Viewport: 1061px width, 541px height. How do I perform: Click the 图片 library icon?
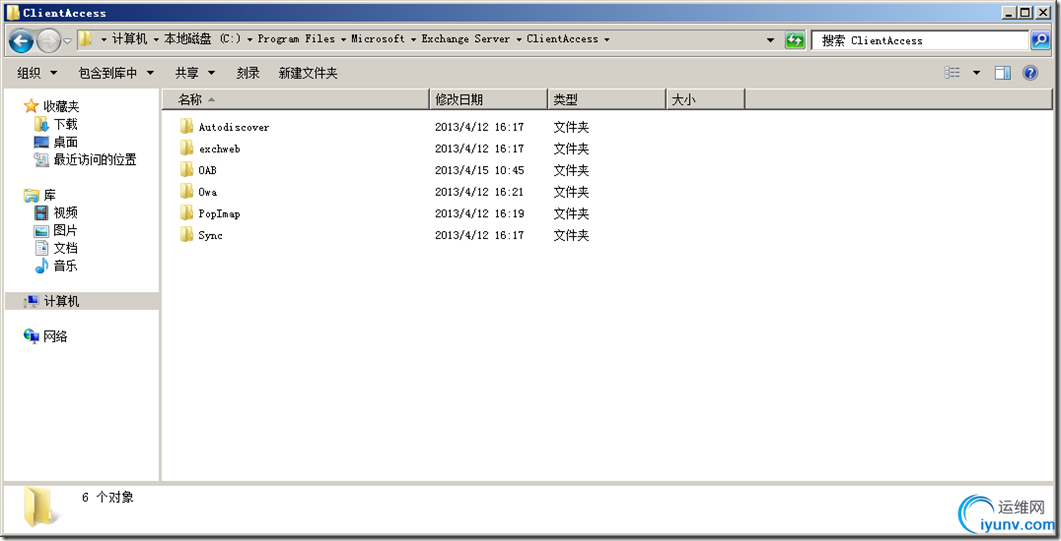41,231
